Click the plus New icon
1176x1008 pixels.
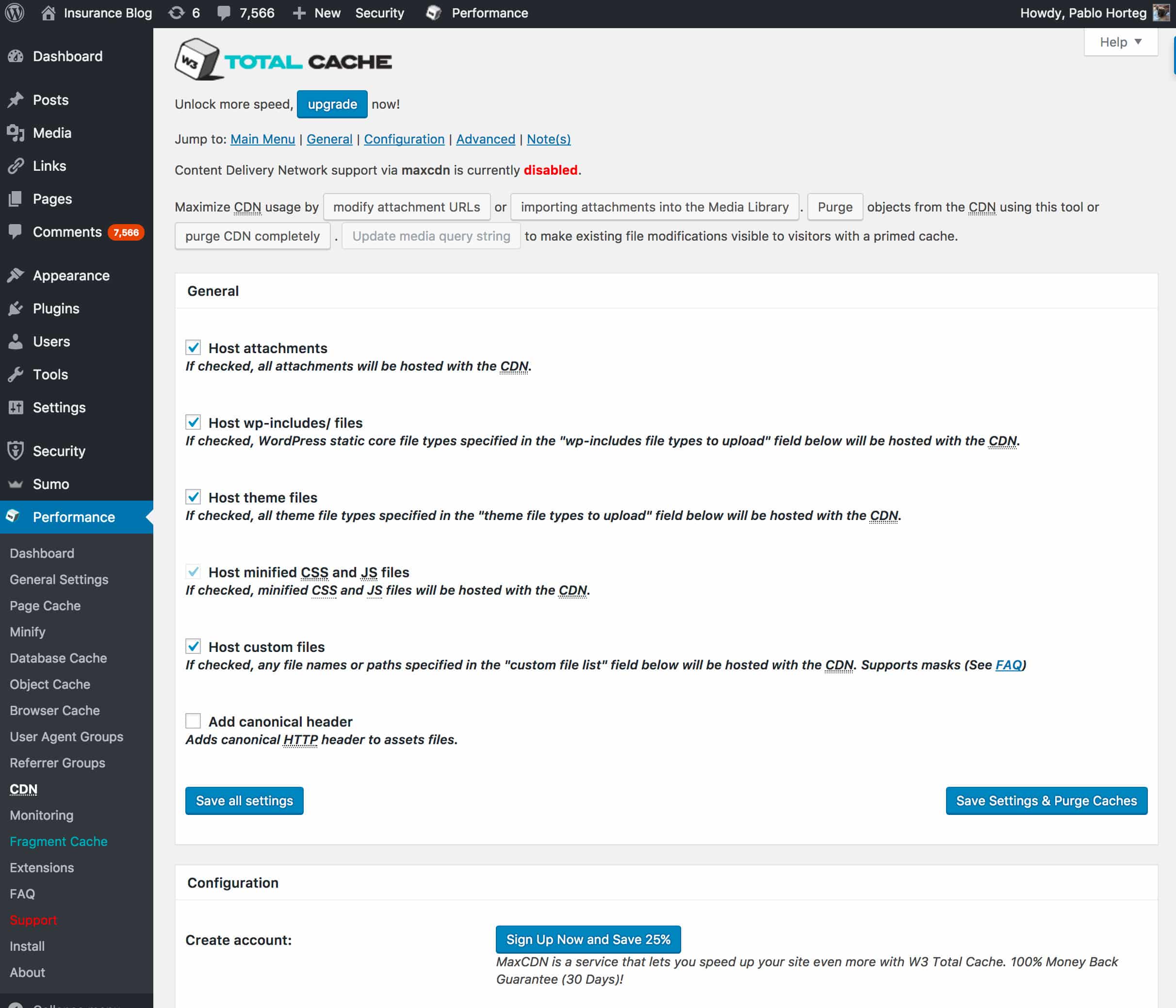tap(299, 13)
